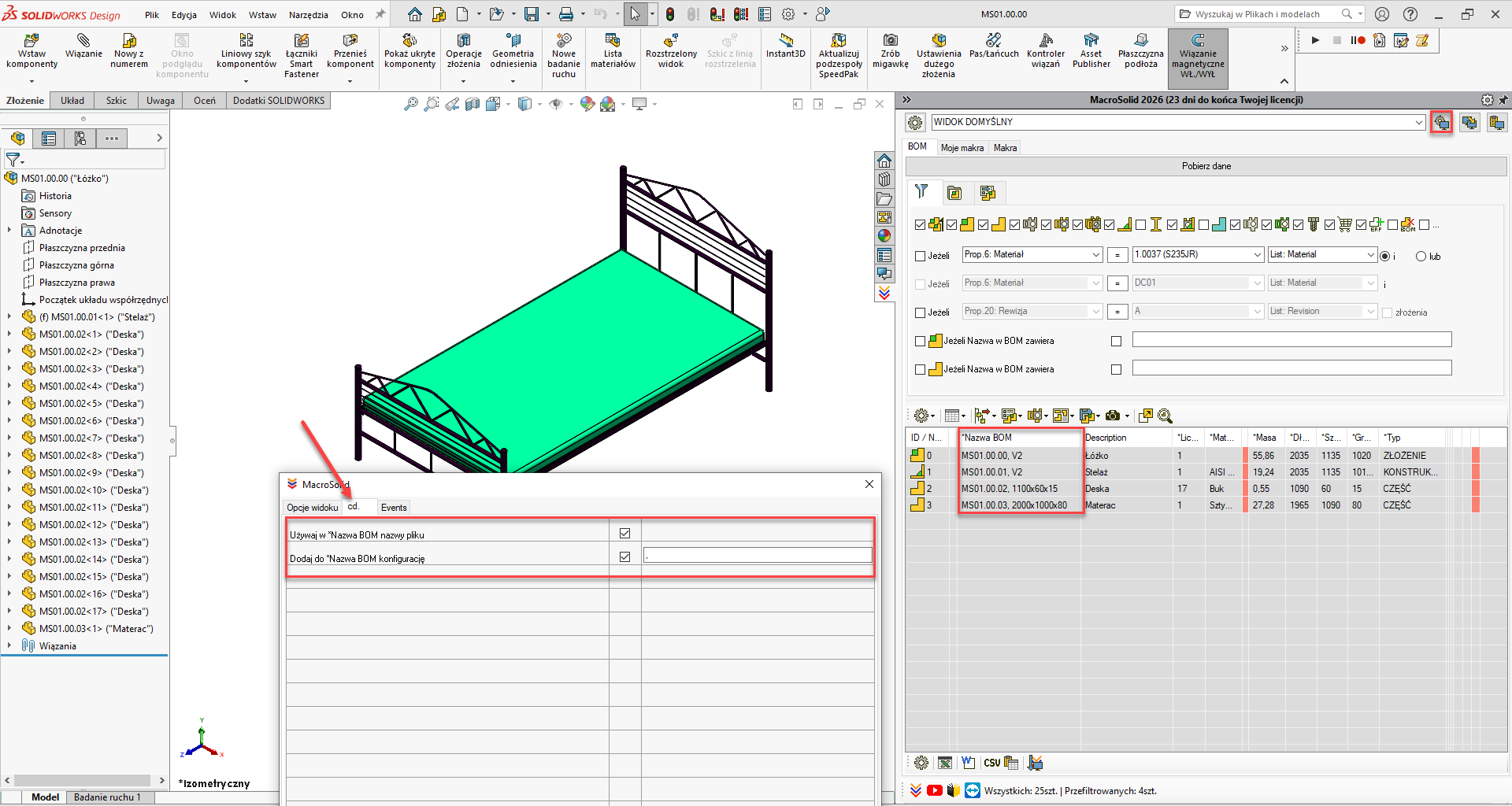The width and height of the screenshot is (1512, 806).
Task: Click the Pobierz dane button
Action: pyautogui.click(x=1206, y=166)
